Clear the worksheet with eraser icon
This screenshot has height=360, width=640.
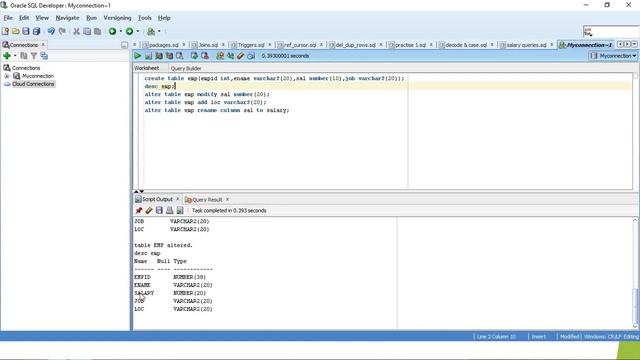coord(241,56)
